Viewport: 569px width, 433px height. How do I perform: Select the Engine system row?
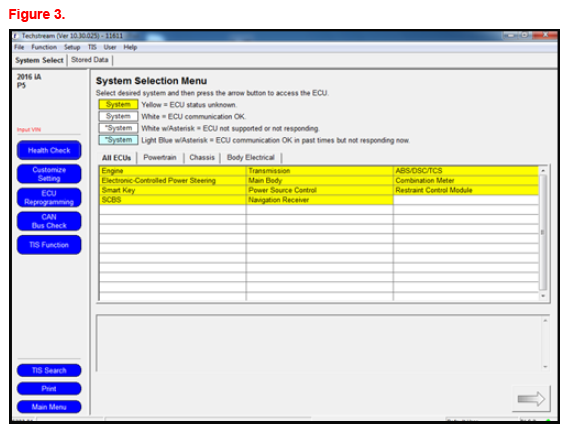pyautogui.click(x=173, y=171)
